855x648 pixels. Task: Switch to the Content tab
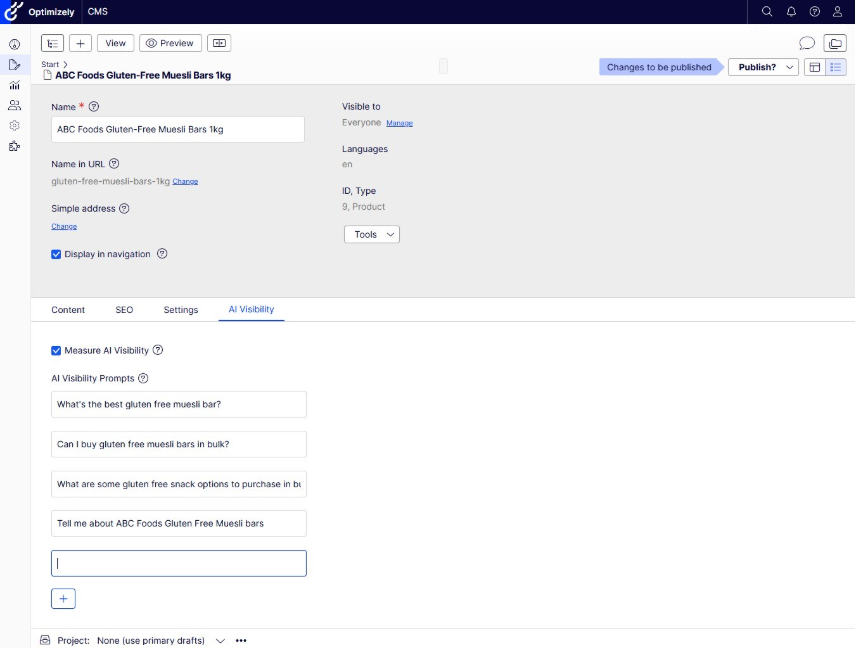pos(68,310)
